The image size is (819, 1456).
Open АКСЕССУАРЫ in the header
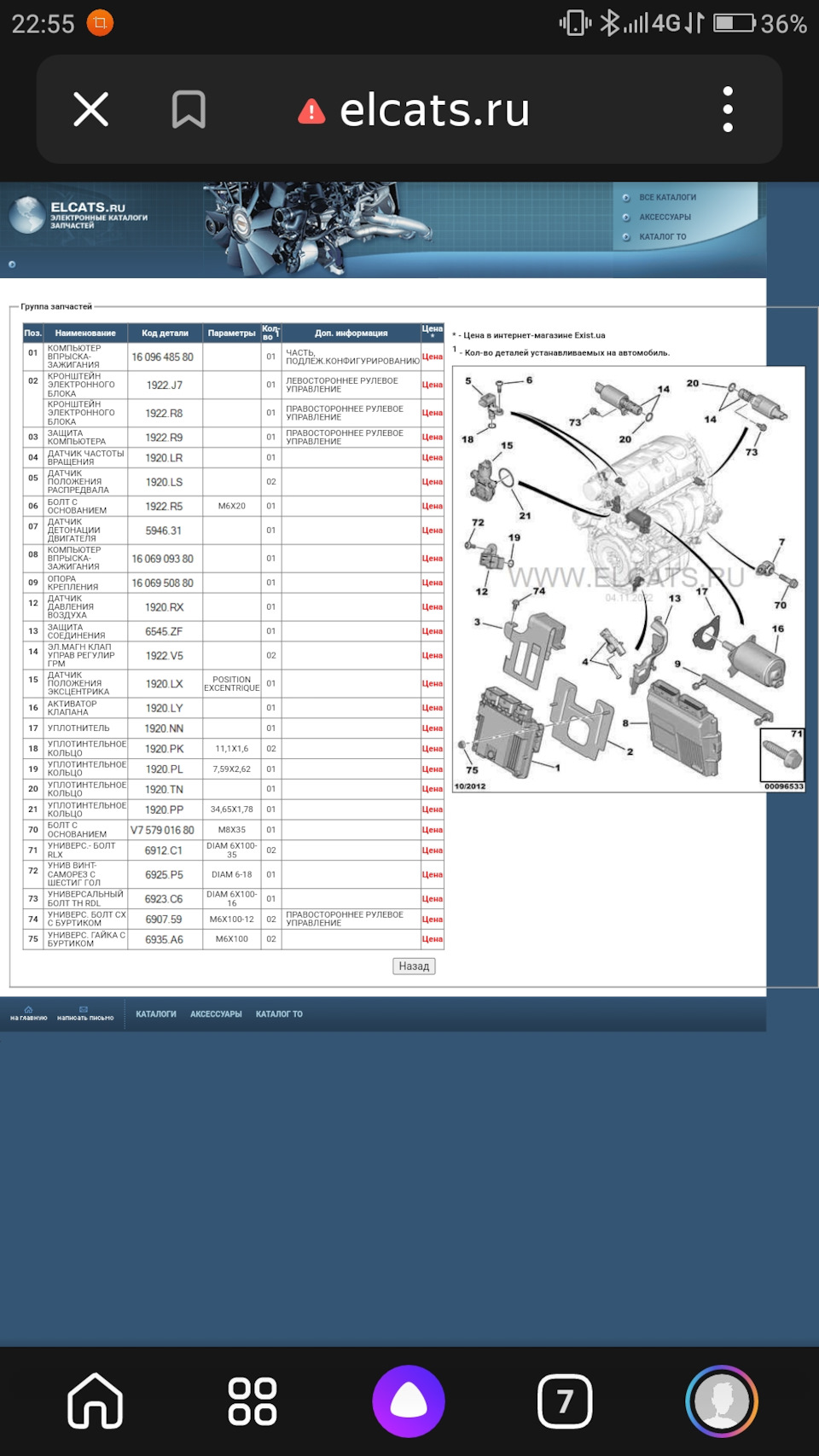pos(665,218)
